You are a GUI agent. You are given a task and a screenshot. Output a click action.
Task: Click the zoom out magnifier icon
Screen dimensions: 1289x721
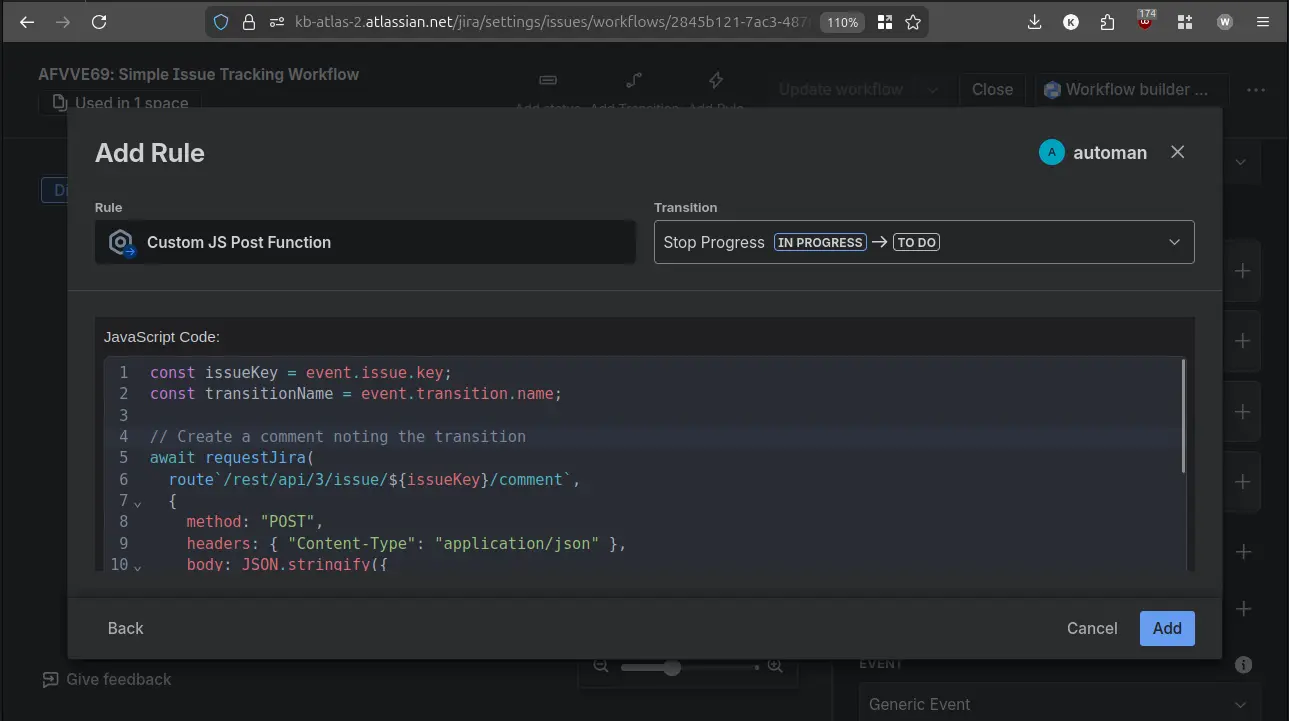600,666
